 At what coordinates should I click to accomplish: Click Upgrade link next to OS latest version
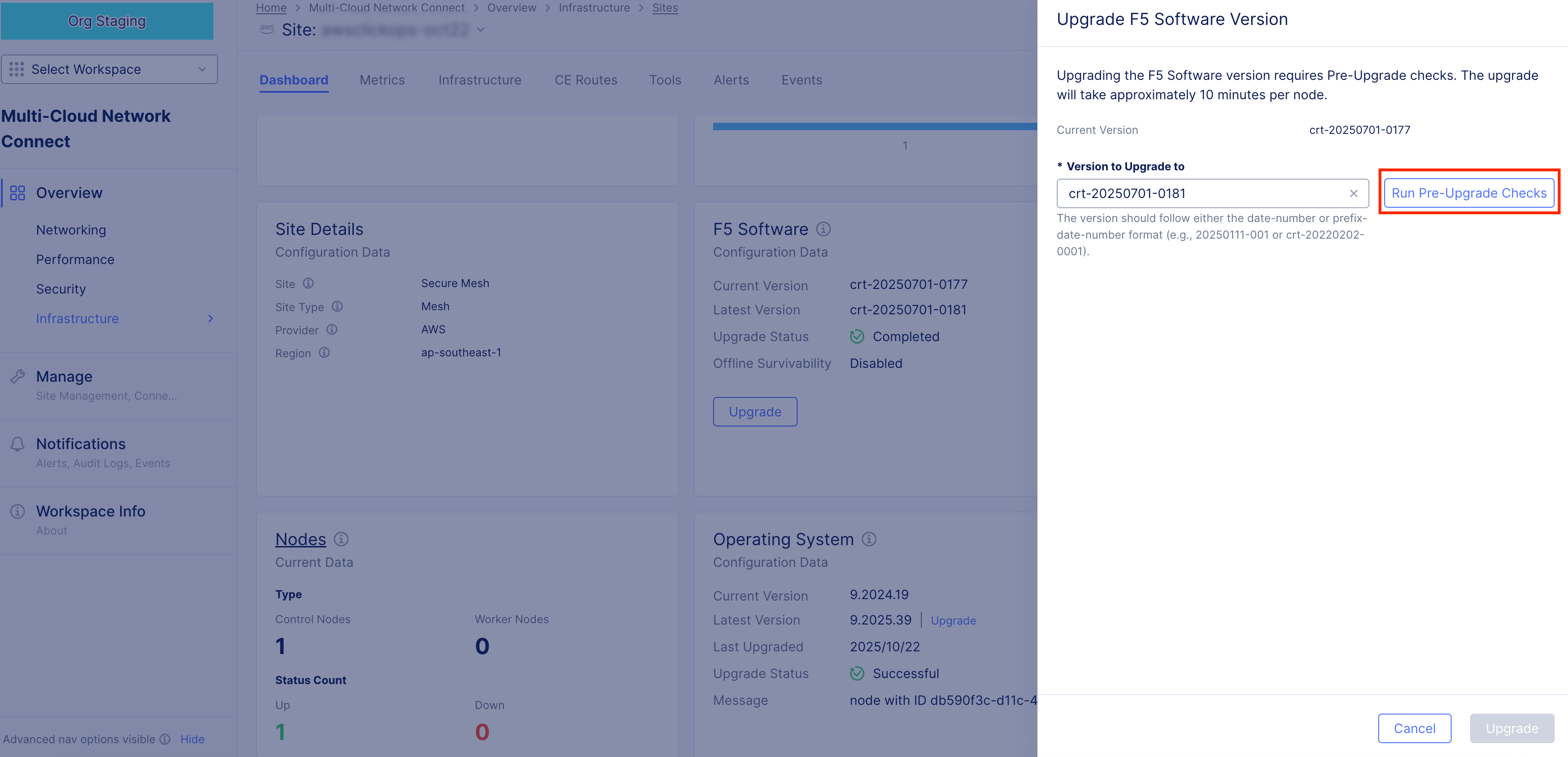tap(953, 621)
